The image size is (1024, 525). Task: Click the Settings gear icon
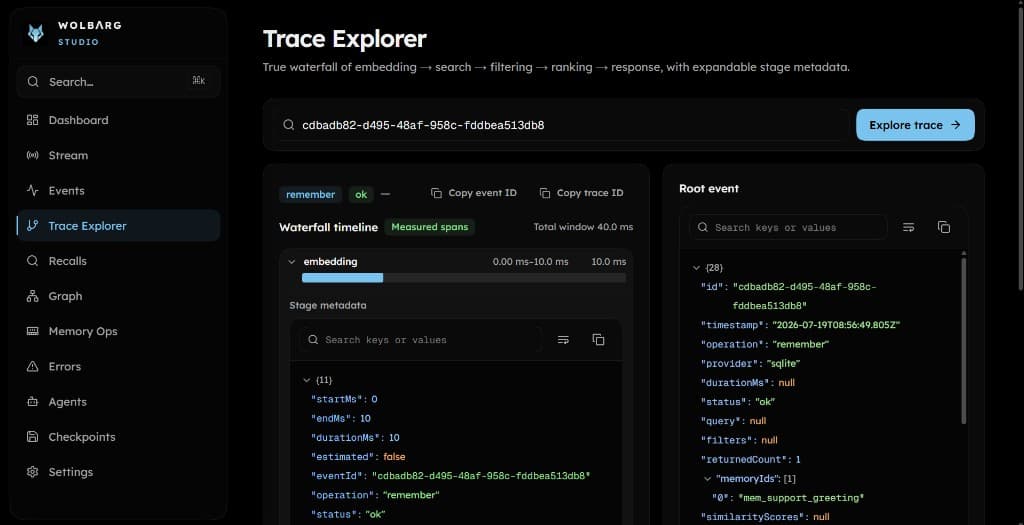33,472
